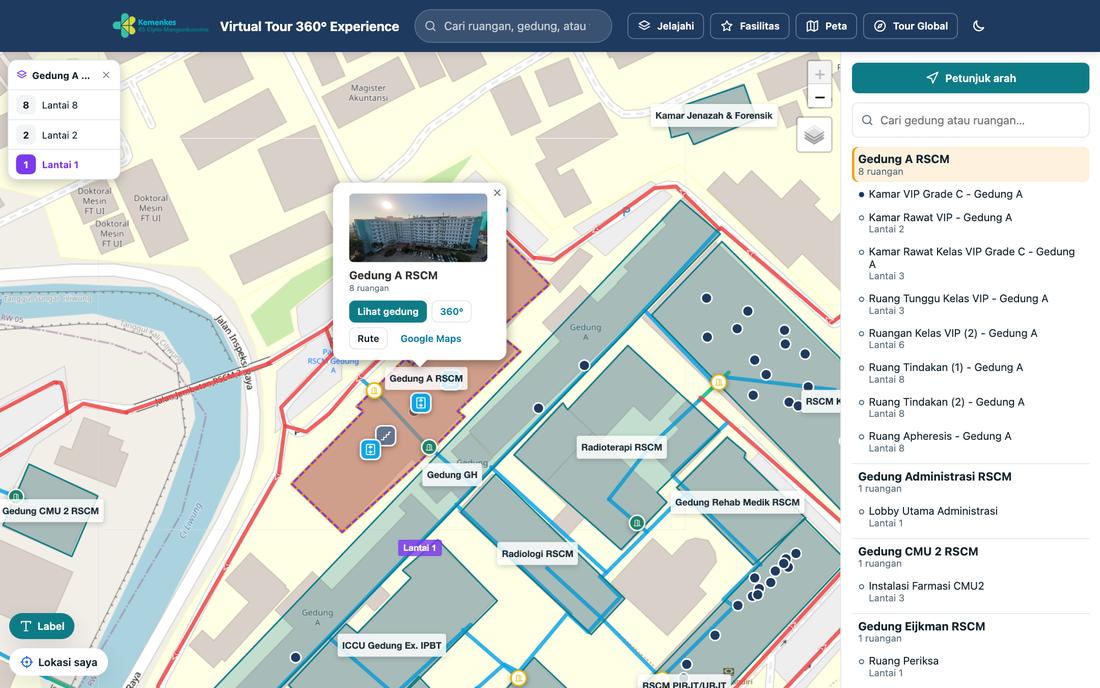This screenshot has height=688, width=1100.
Task: Open the 360° view from popup
Action: click(452, 311)
